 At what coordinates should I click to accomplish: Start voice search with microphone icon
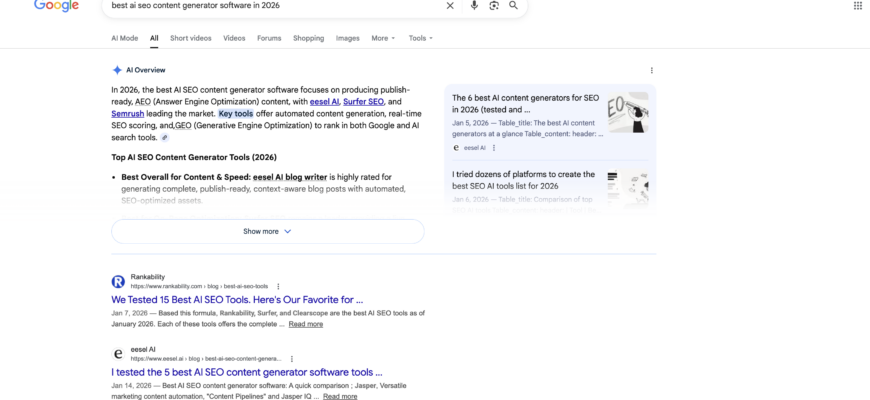[474, 6]
